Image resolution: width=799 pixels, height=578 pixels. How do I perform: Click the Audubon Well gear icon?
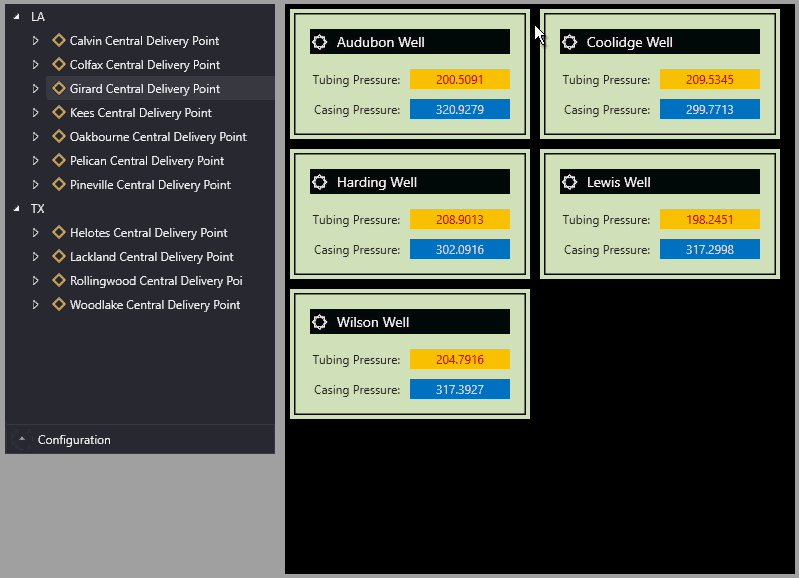[x=319, y=42]
